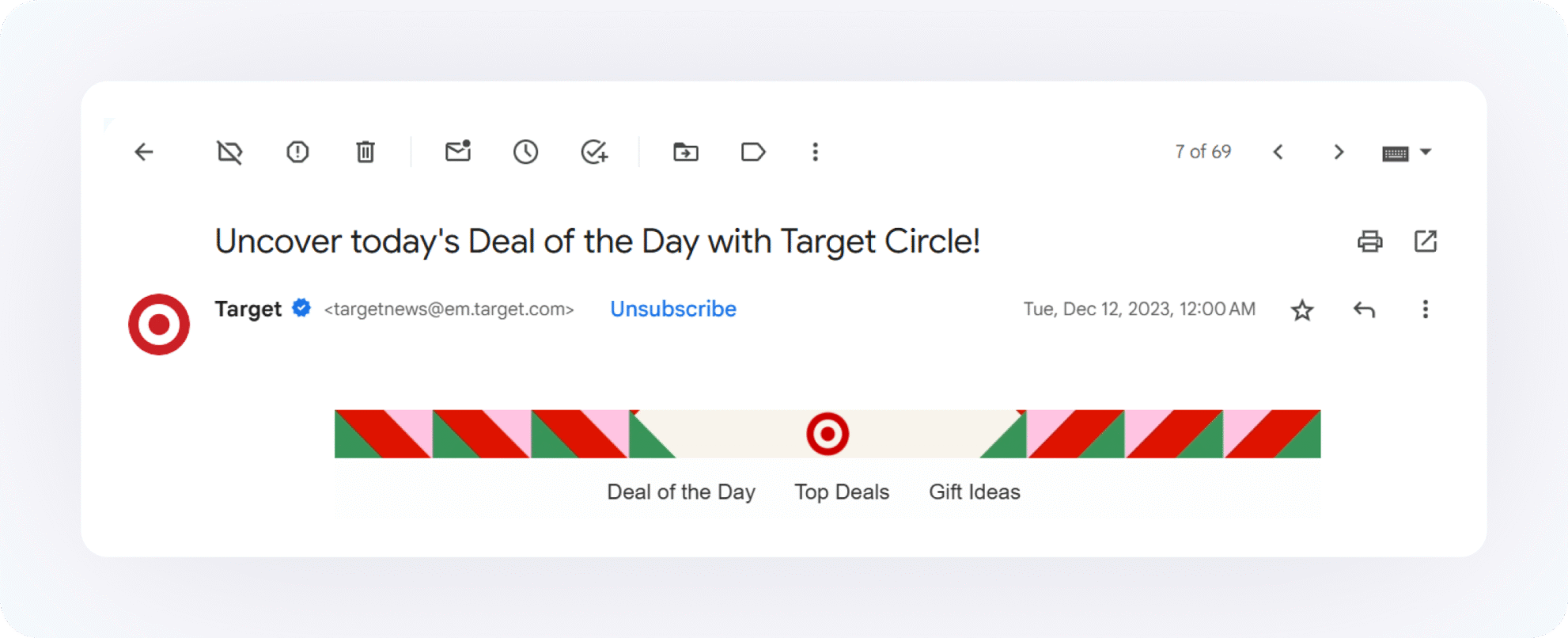Mark the email as unread
Screen dimensions: 1568x638
(458, 151)
